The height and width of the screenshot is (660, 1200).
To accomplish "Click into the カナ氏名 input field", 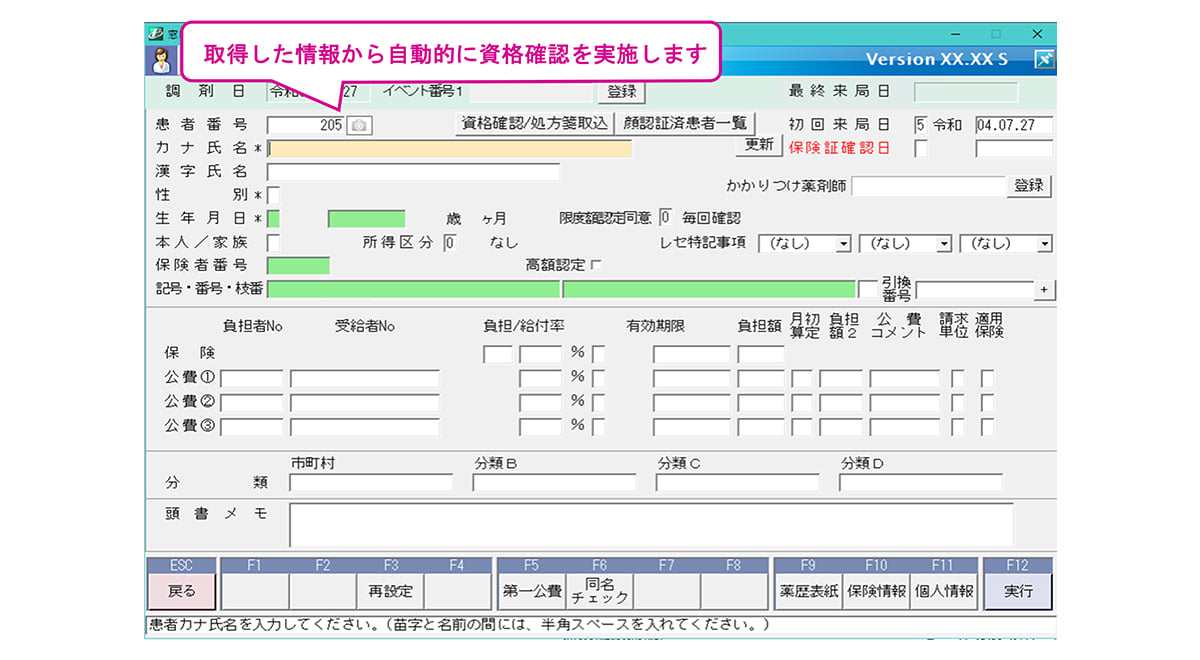I will (450, 149).
